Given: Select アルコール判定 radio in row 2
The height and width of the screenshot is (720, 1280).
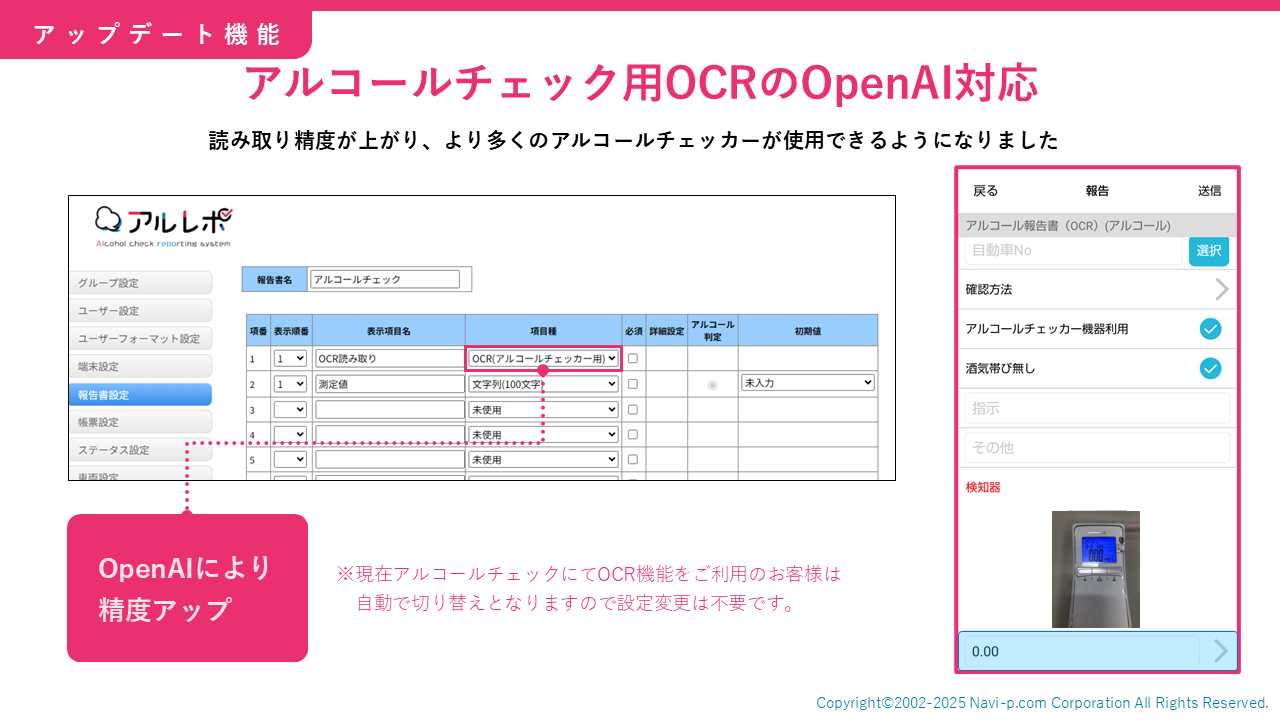Looking at the screenshot, I should (x=712, y=385).
